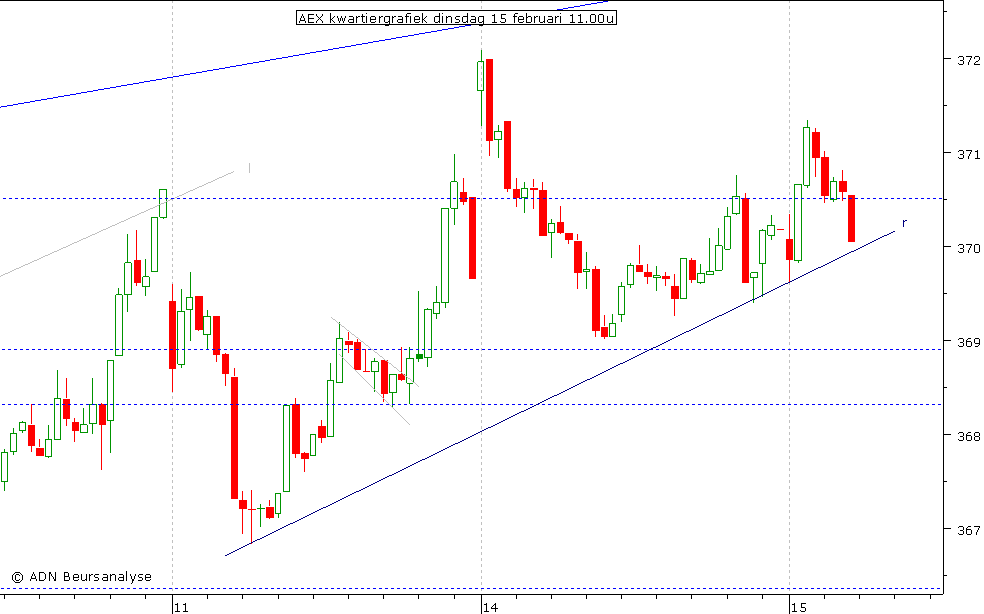The width and height of the screenshot is (984, 614).
Task: Click date label 11 on time axis
Action: (x=181, y=607)
